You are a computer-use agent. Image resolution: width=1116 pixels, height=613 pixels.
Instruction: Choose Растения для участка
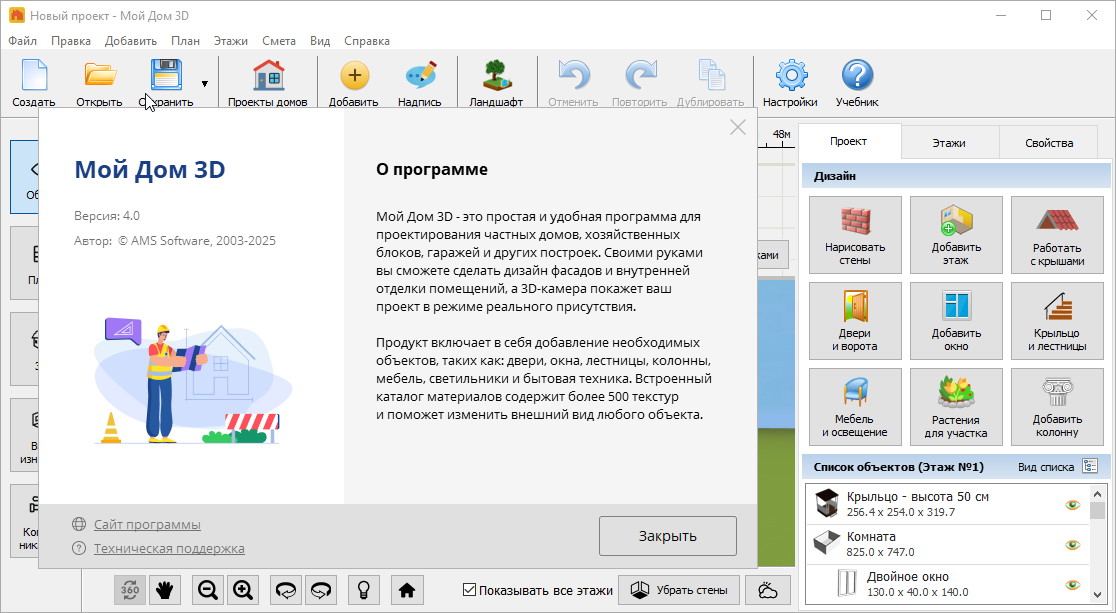pyautogui.click(x=956, y=404)
